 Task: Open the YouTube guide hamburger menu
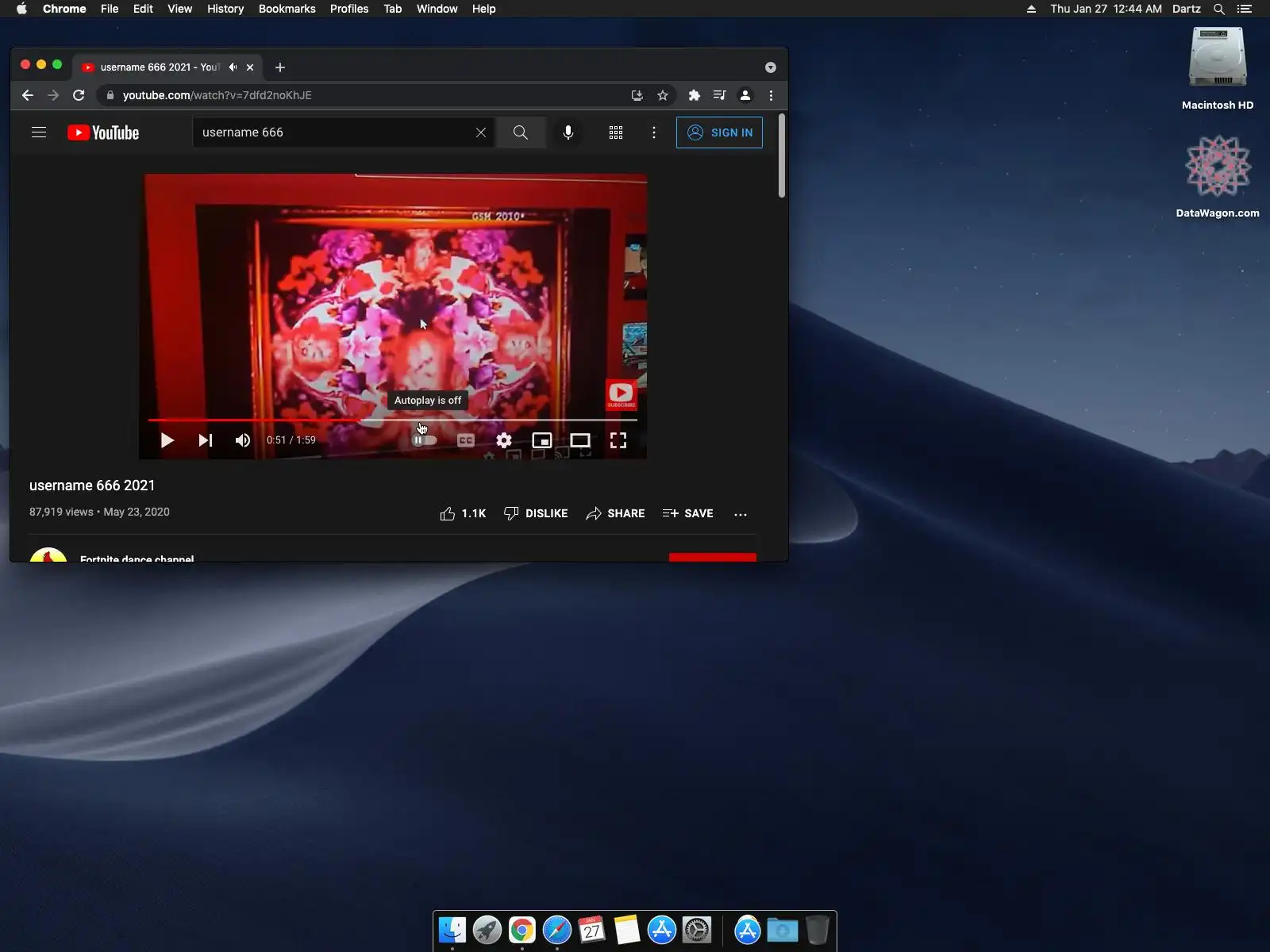coord(39,132)
